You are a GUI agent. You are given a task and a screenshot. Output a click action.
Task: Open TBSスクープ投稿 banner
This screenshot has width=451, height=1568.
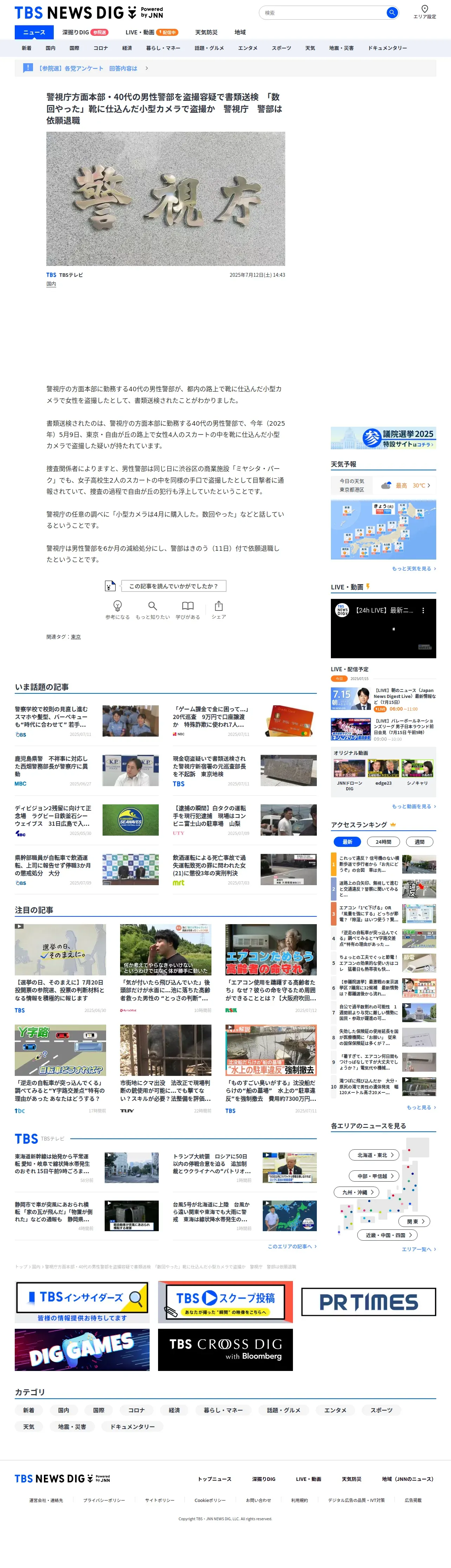point(225,1301)
